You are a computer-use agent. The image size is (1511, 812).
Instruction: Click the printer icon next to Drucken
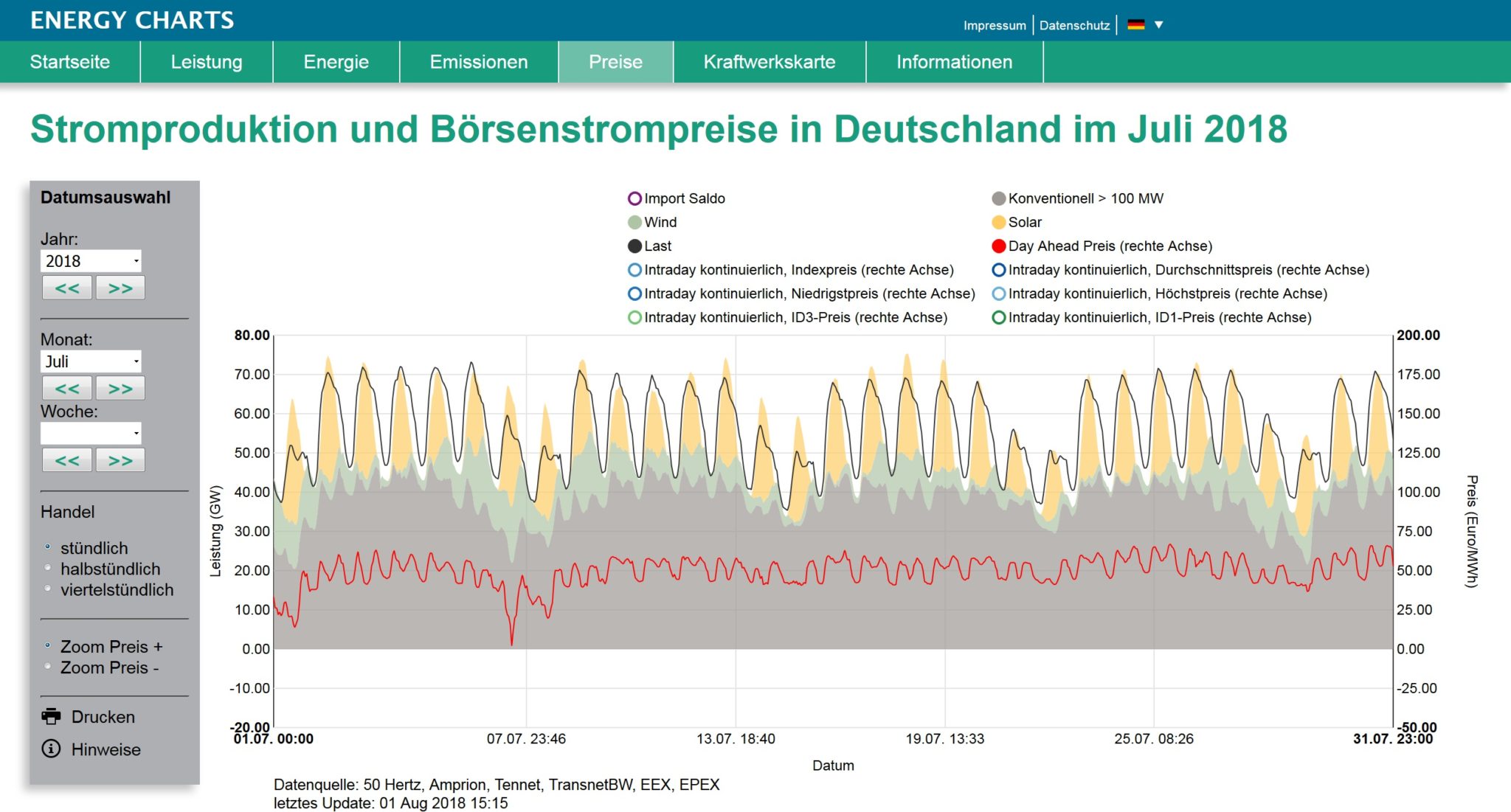51,716
